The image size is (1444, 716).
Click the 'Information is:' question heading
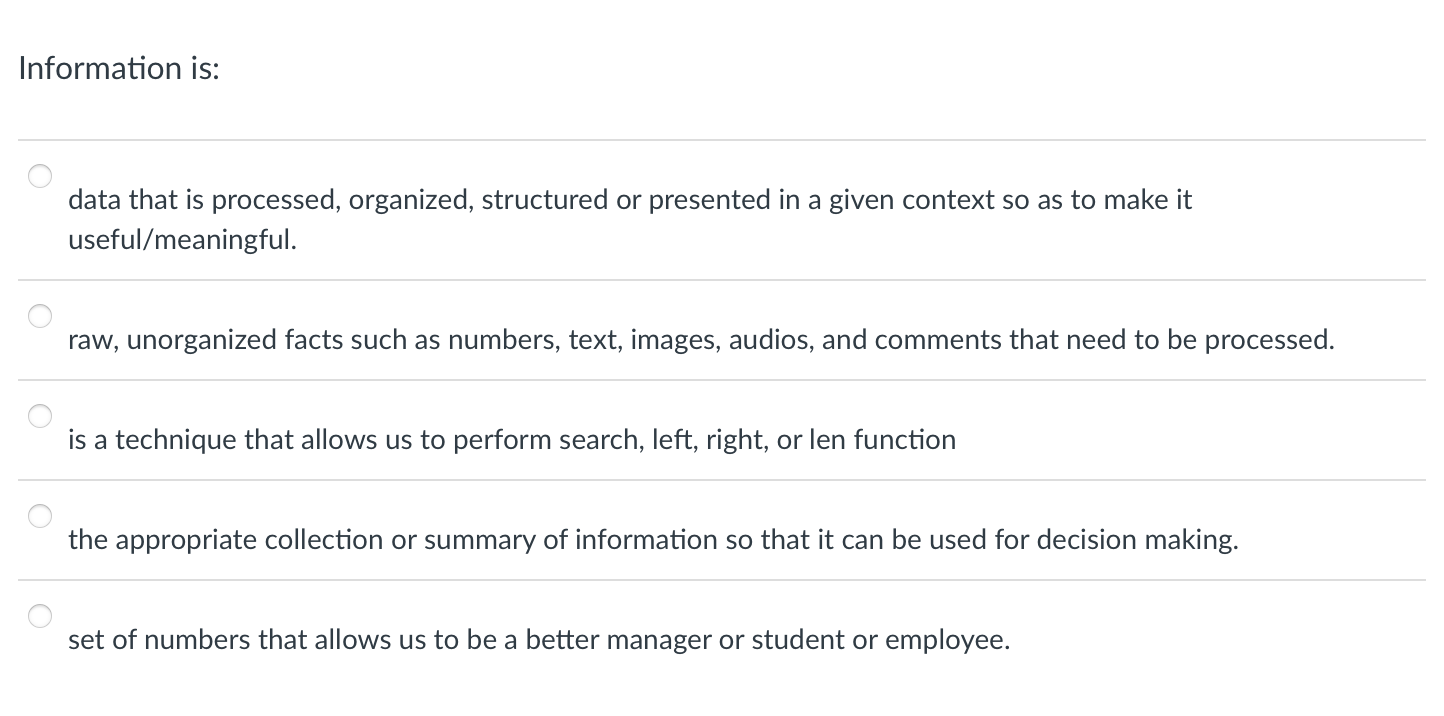[118, 68]
